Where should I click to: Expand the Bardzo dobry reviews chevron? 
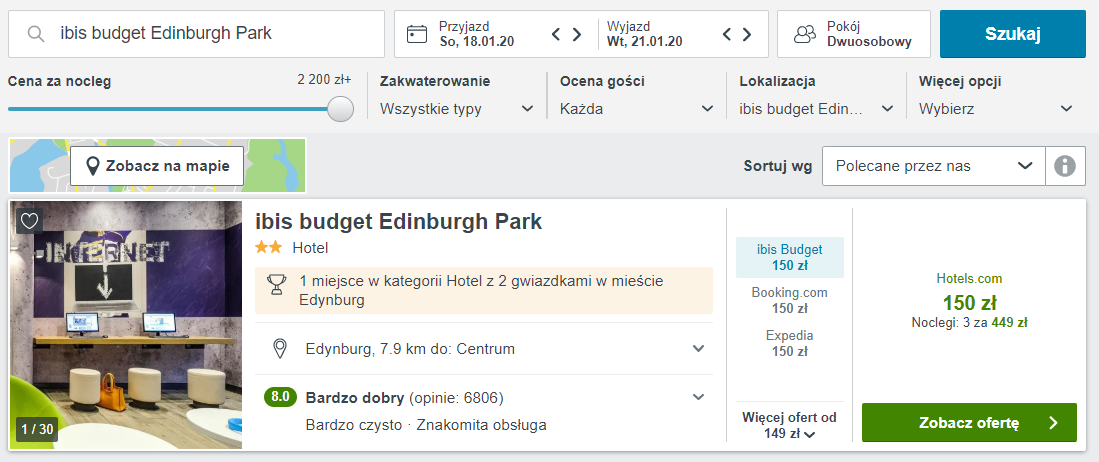pyautogui.click(x=698, y=397)
